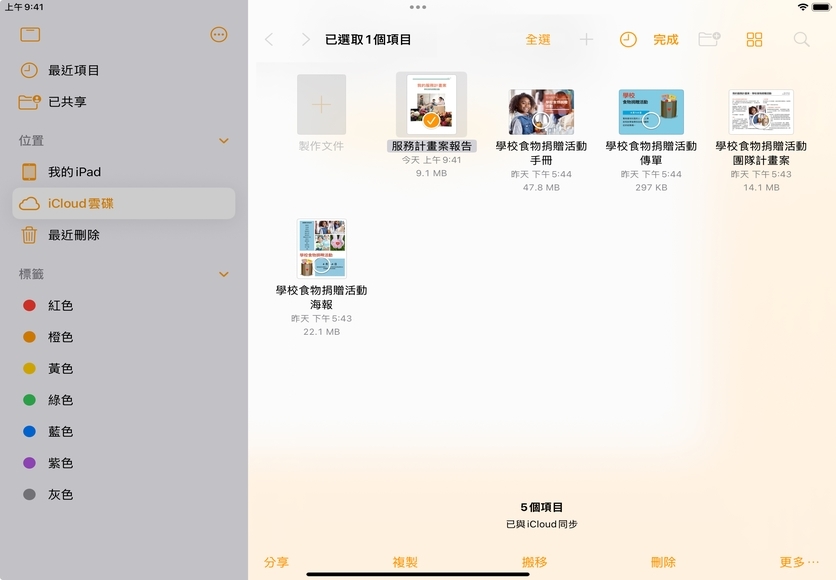Deselect the 服務計畫案報告 checkmark
The image size is (836, 580).
coord(431,121)
